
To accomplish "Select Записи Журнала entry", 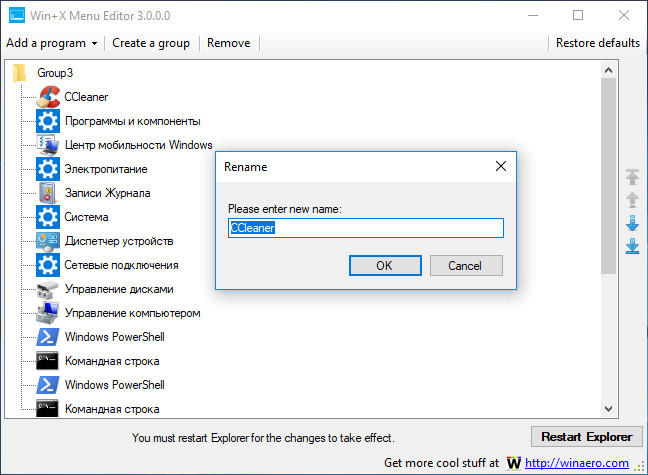I will (107, 193).
